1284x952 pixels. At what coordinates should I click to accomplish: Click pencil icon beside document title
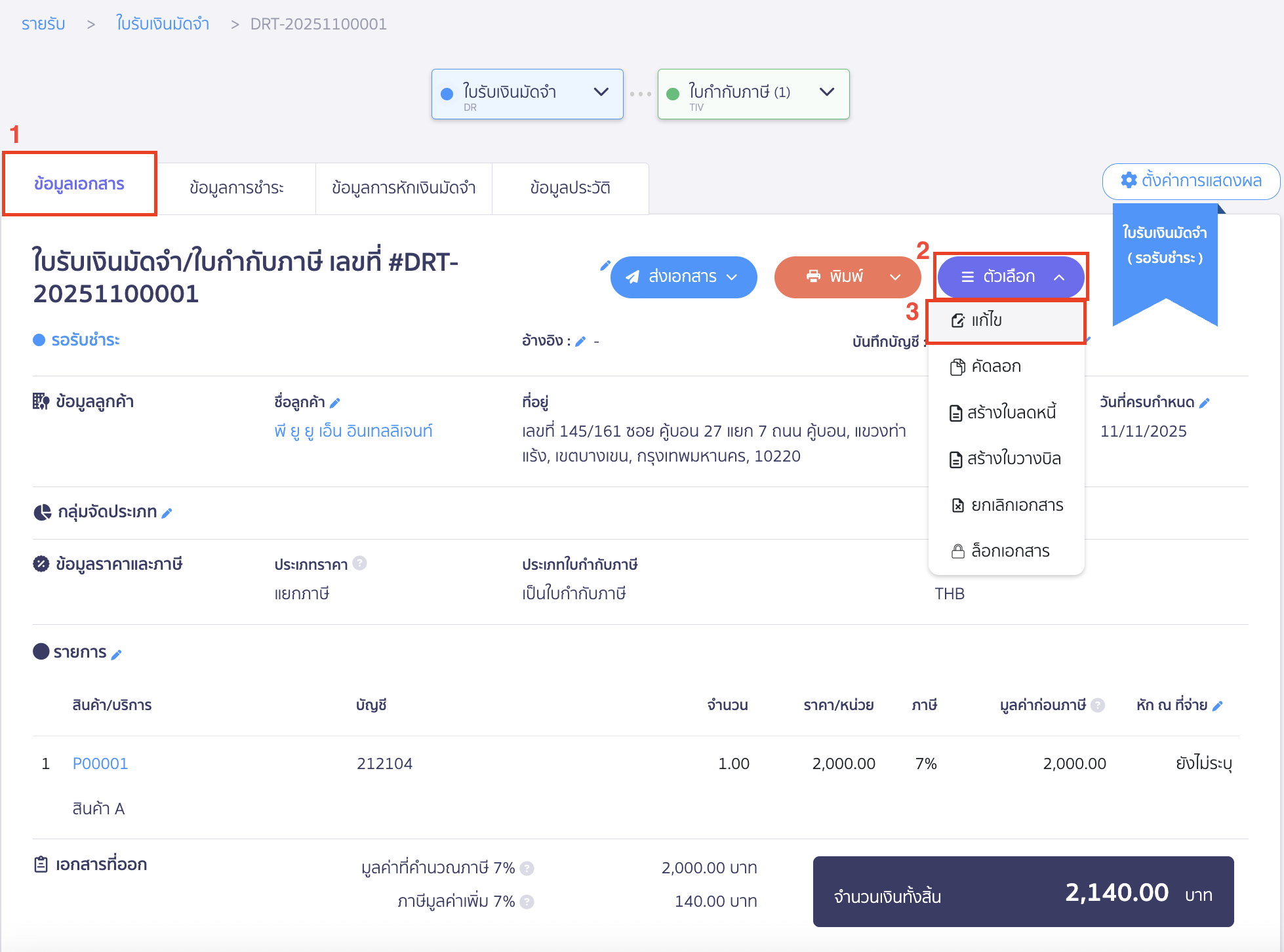605,266
